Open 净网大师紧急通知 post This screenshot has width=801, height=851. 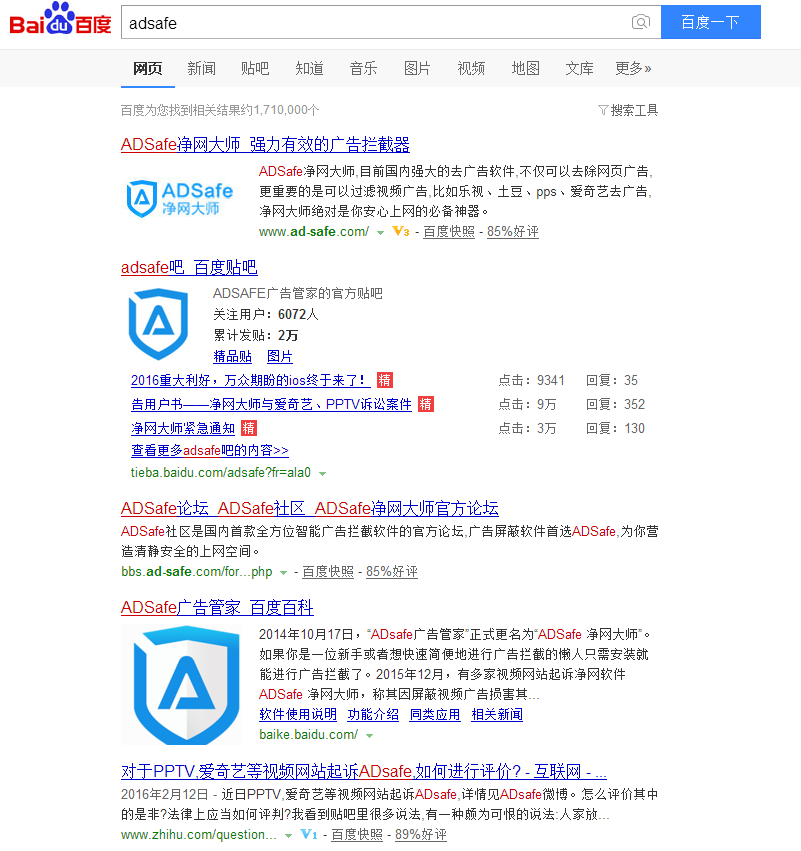click(183, 428)
